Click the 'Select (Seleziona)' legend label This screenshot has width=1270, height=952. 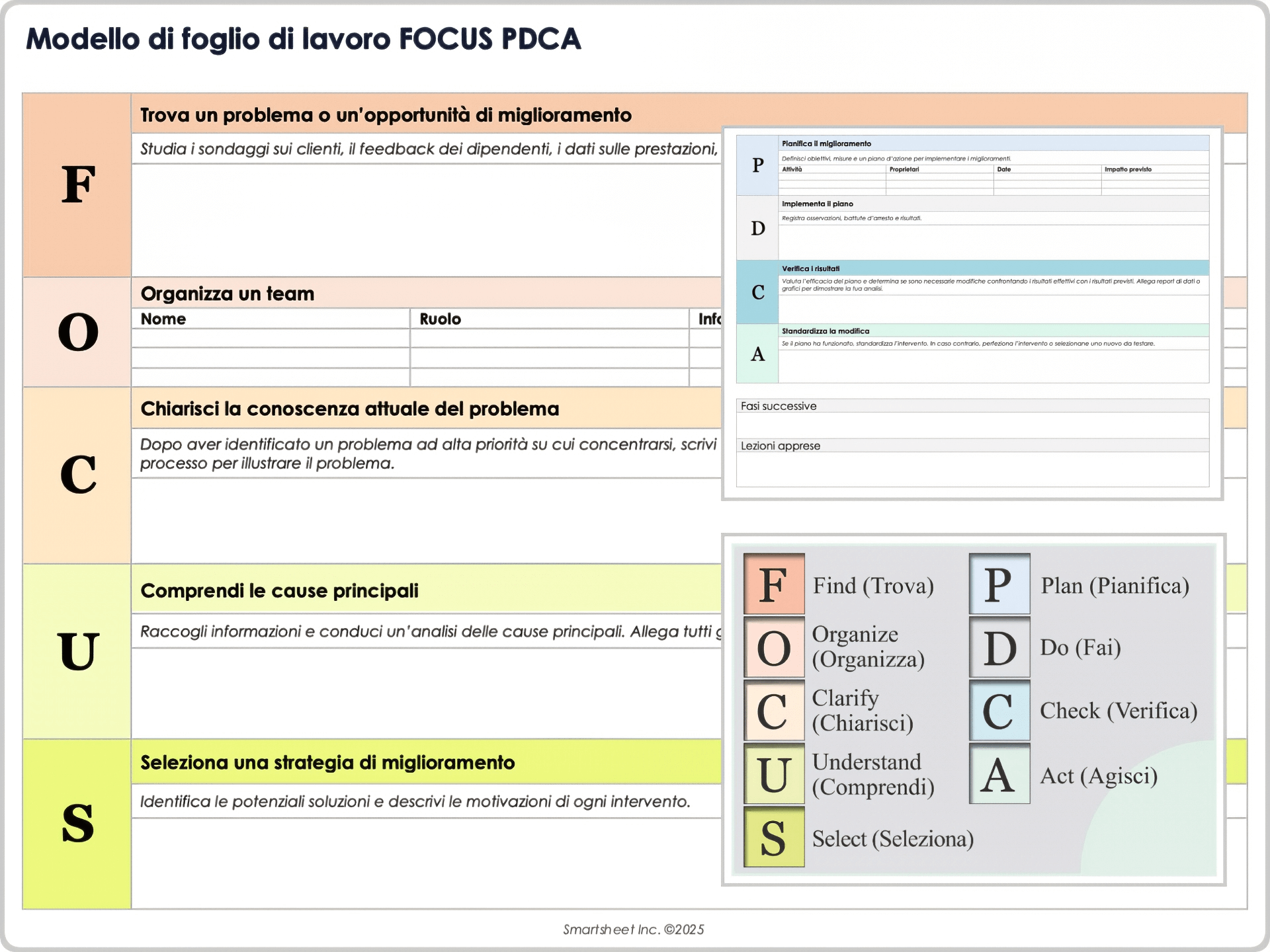[893, 839]
